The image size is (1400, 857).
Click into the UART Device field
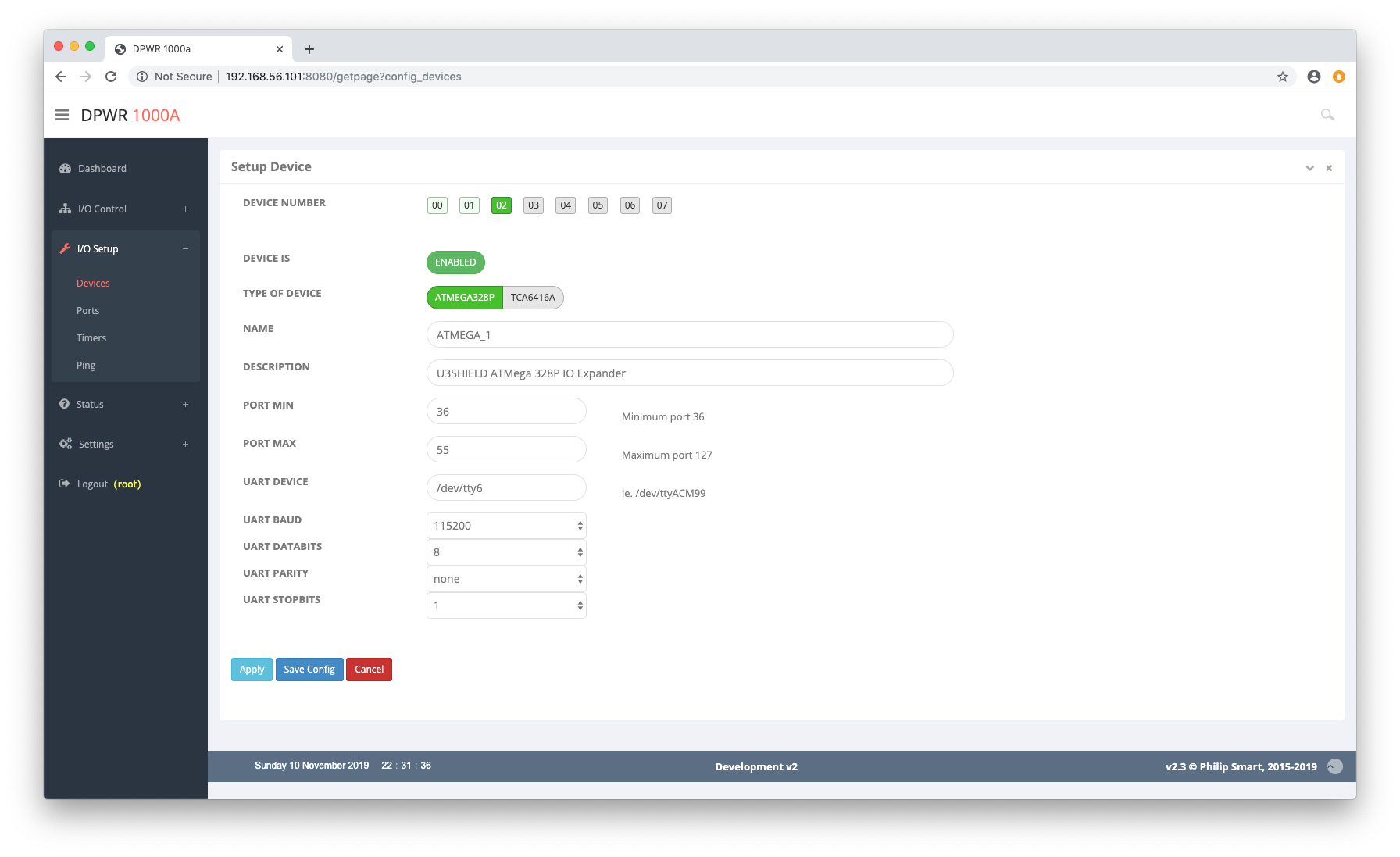point(506,488)
